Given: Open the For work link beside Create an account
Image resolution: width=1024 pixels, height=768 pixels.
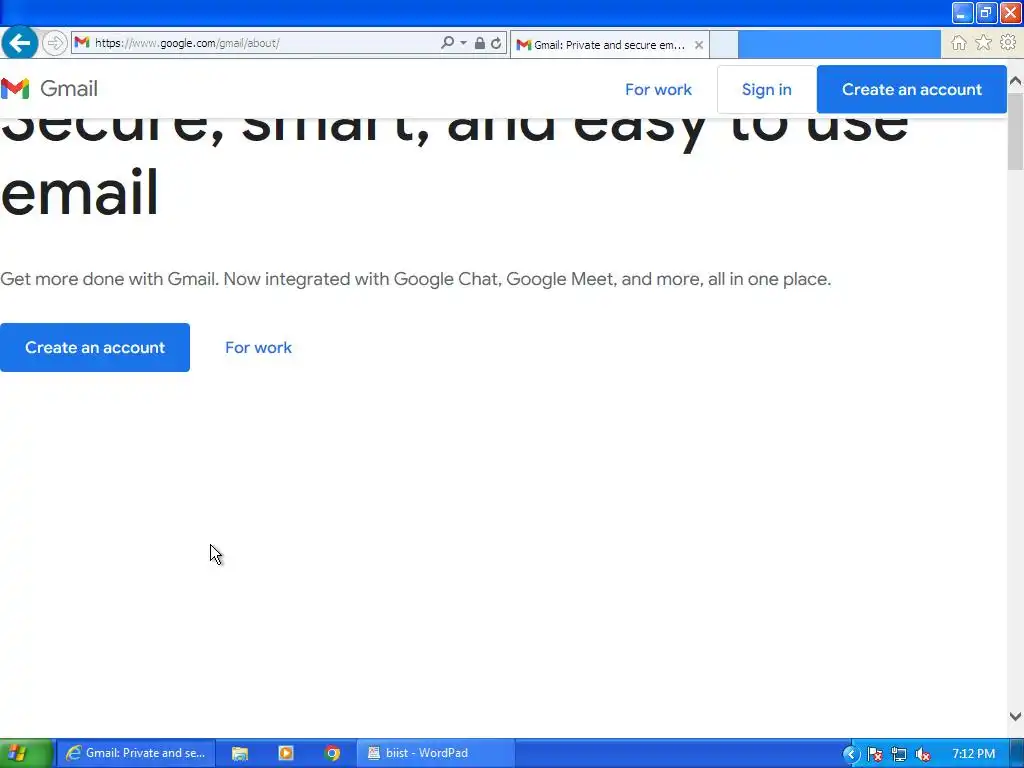Looking at the screenshot, I should [259, 347].
